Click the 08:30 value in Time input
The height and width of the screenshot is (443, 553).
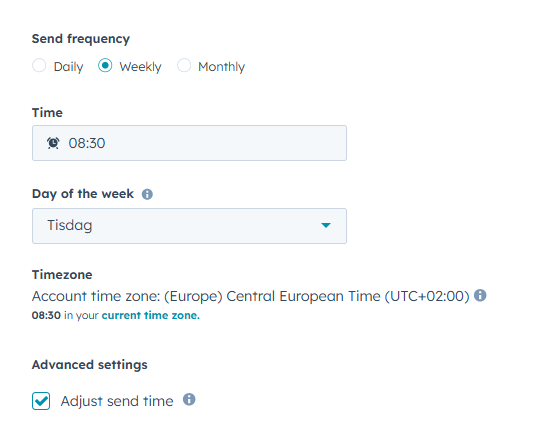click(87, 143)
